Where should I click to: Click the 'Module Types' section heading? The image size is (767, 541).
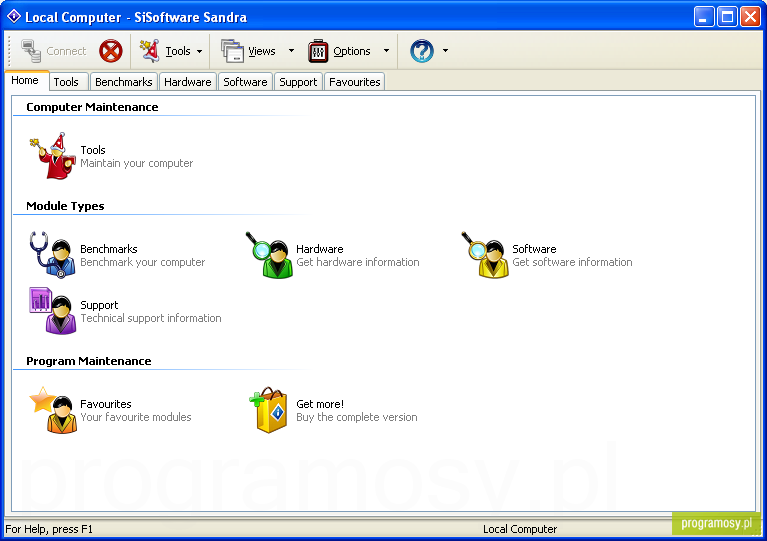pyautogui.click(x=65, y=206)
